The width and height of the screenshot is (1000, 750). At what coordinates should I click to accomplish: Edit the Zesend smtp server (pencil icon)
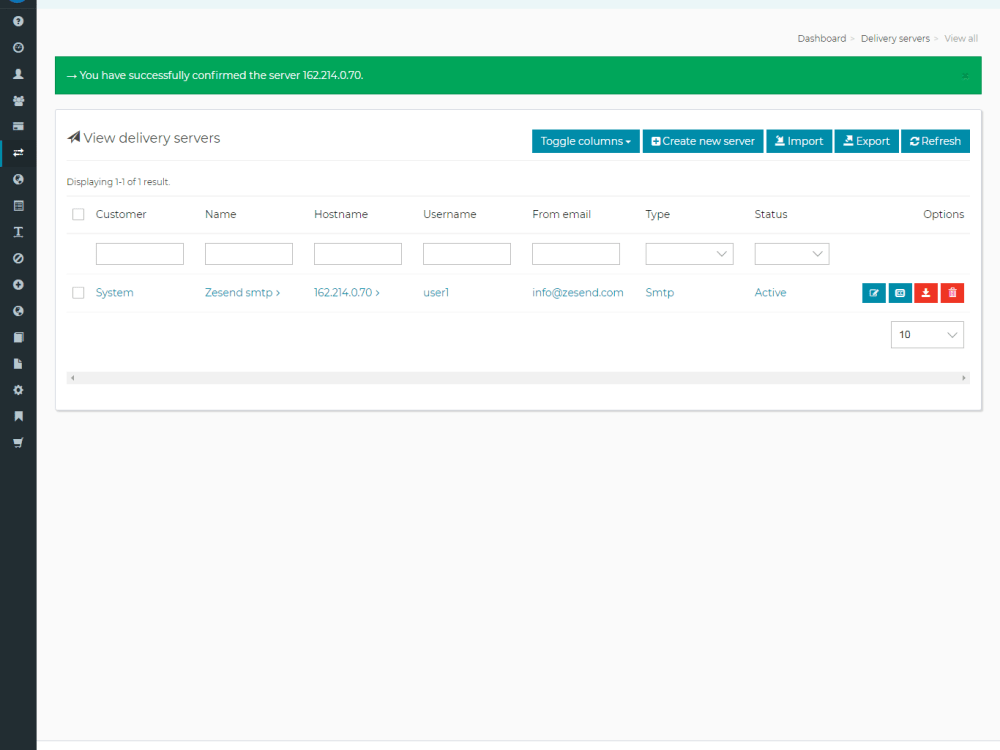tap(874, 293)
